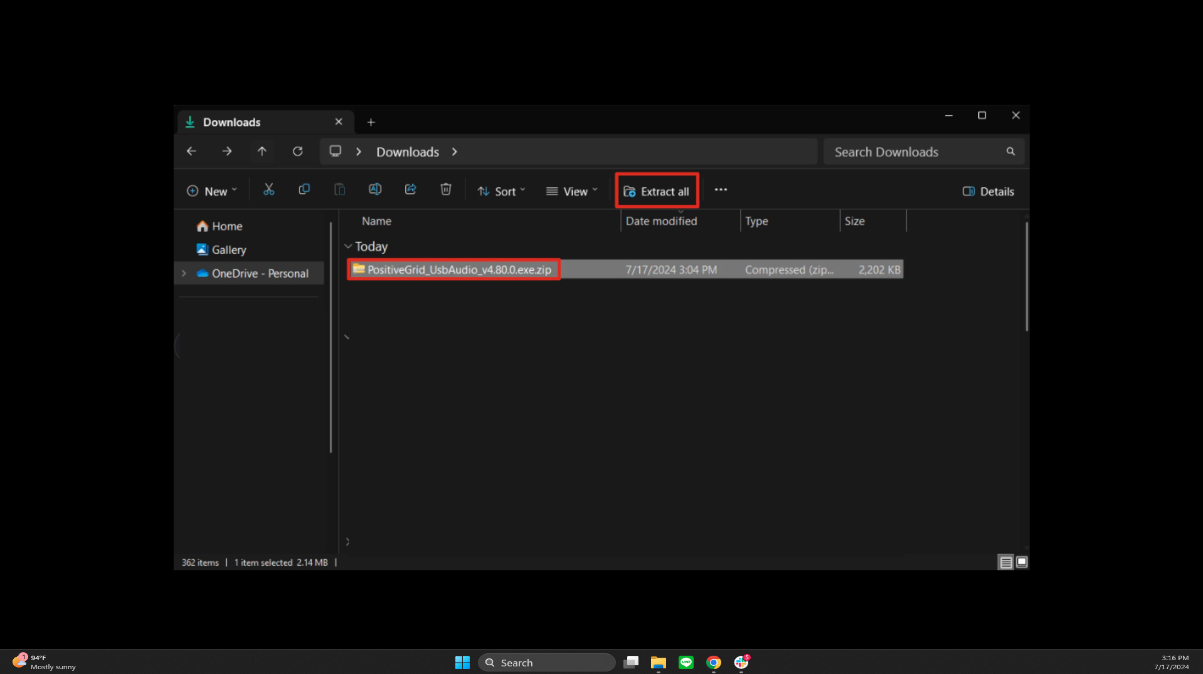Click the This PC monitor icon in address bar
Screen dimensions: 1203x674
click(335, 152)
